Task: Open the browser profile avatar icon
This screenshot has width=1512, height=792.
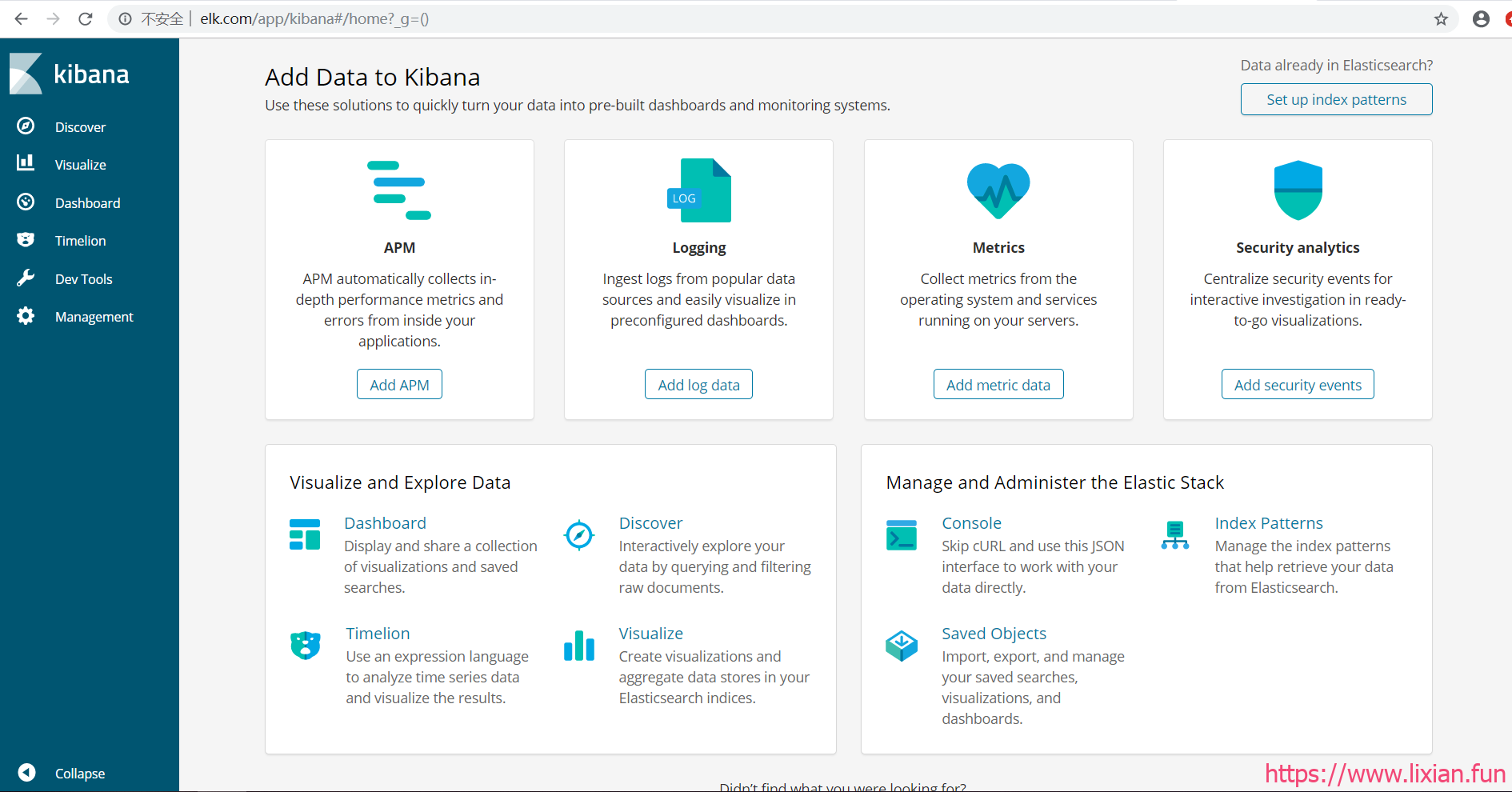Action: pos(1481,19)
